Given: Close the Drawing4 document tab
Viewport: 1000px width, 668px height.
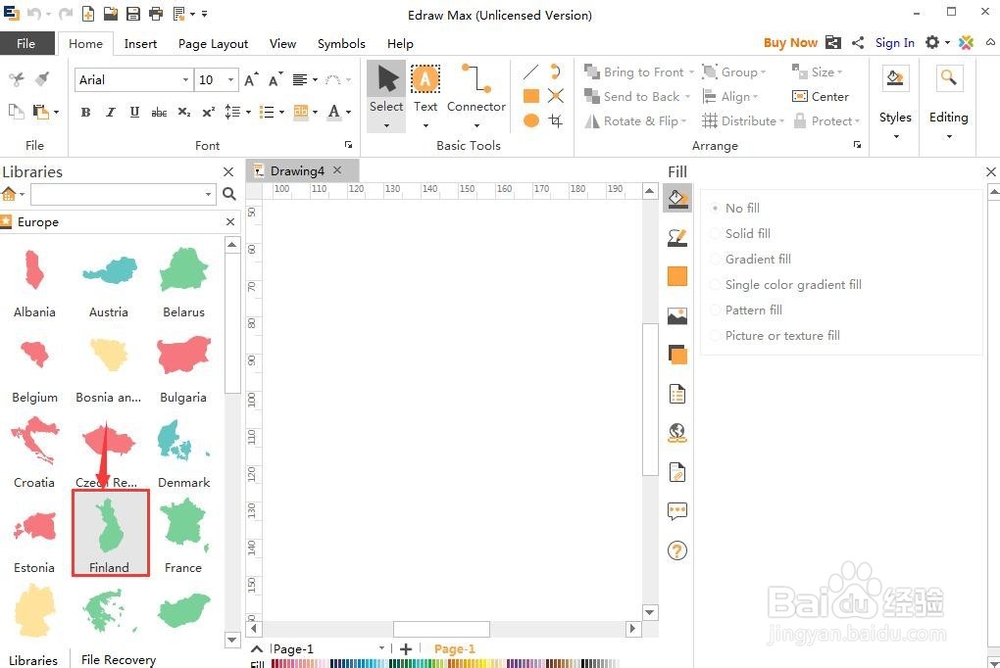Looking at the screenshot, I should pyautogui.click(x=337, y=170).
